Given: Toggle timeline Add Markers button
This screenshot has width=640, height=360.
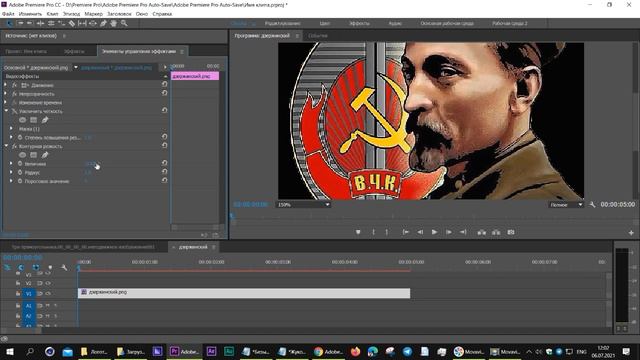Looking at the screenshot, I should coord(50,267).
